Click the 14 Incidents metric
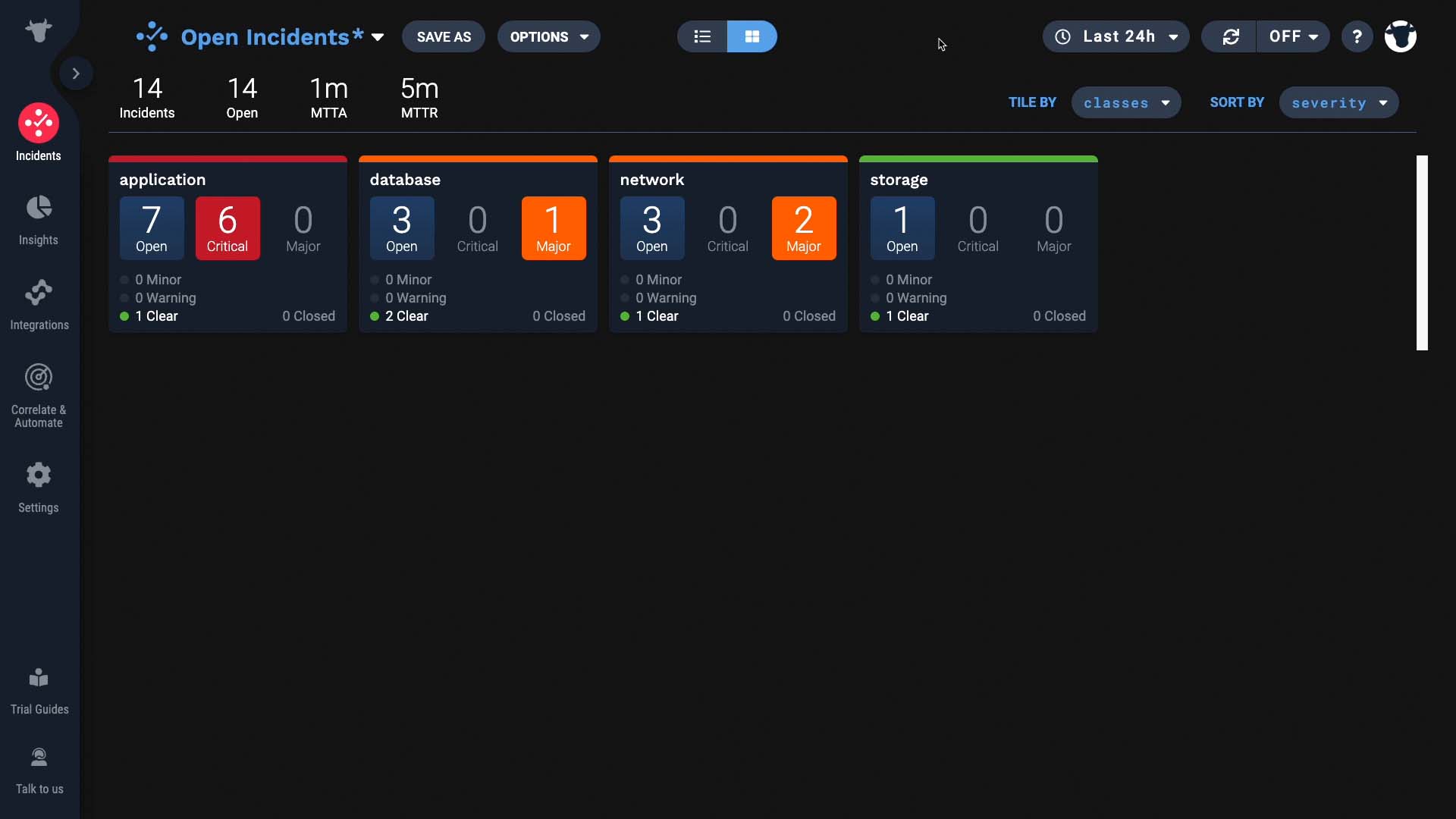The image size is (1456, 819). (147, 98)
